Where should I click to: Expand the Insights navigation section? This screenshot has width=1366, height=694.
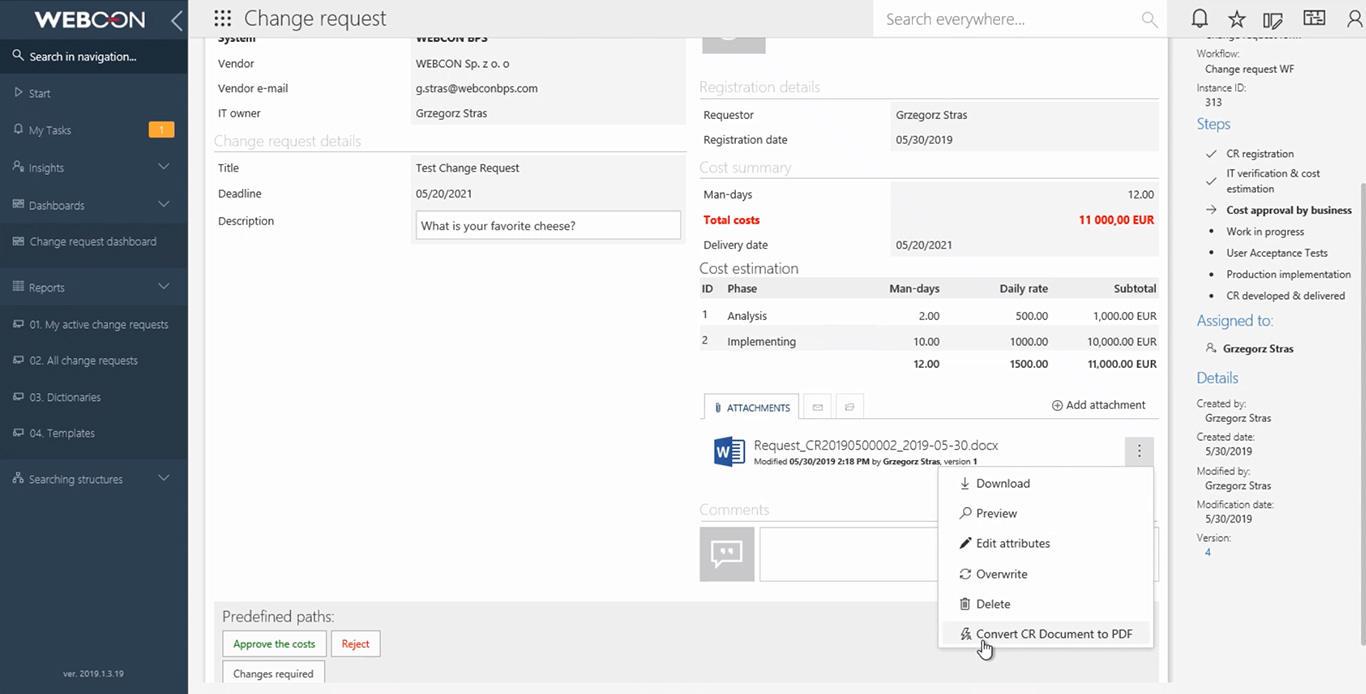164,167
